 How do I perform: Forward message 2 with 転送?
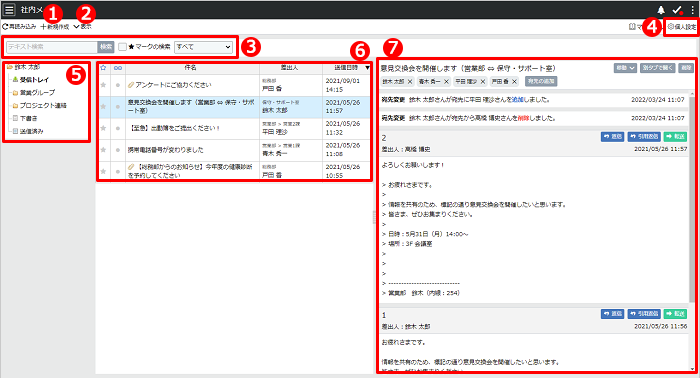click(675, 137)
